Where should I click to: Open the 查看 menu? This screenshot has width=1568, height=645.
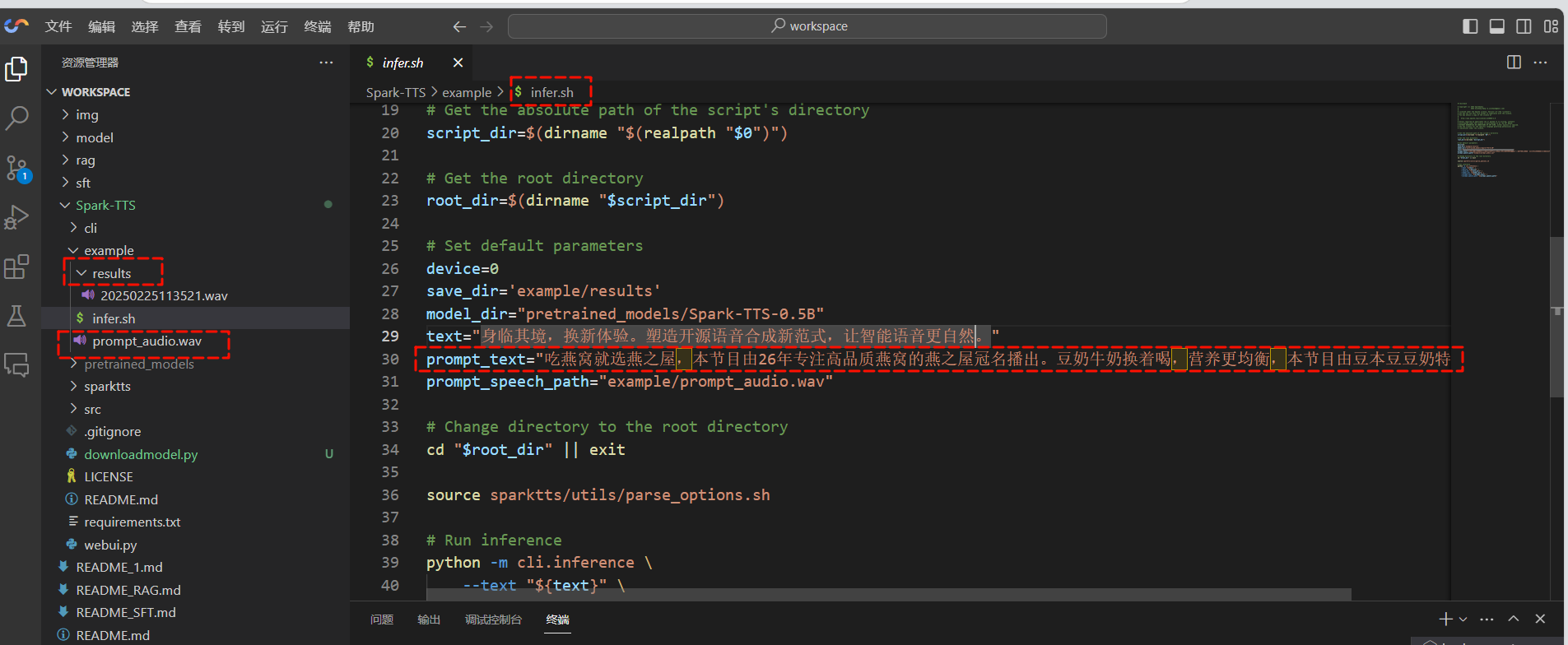[188, 26]
